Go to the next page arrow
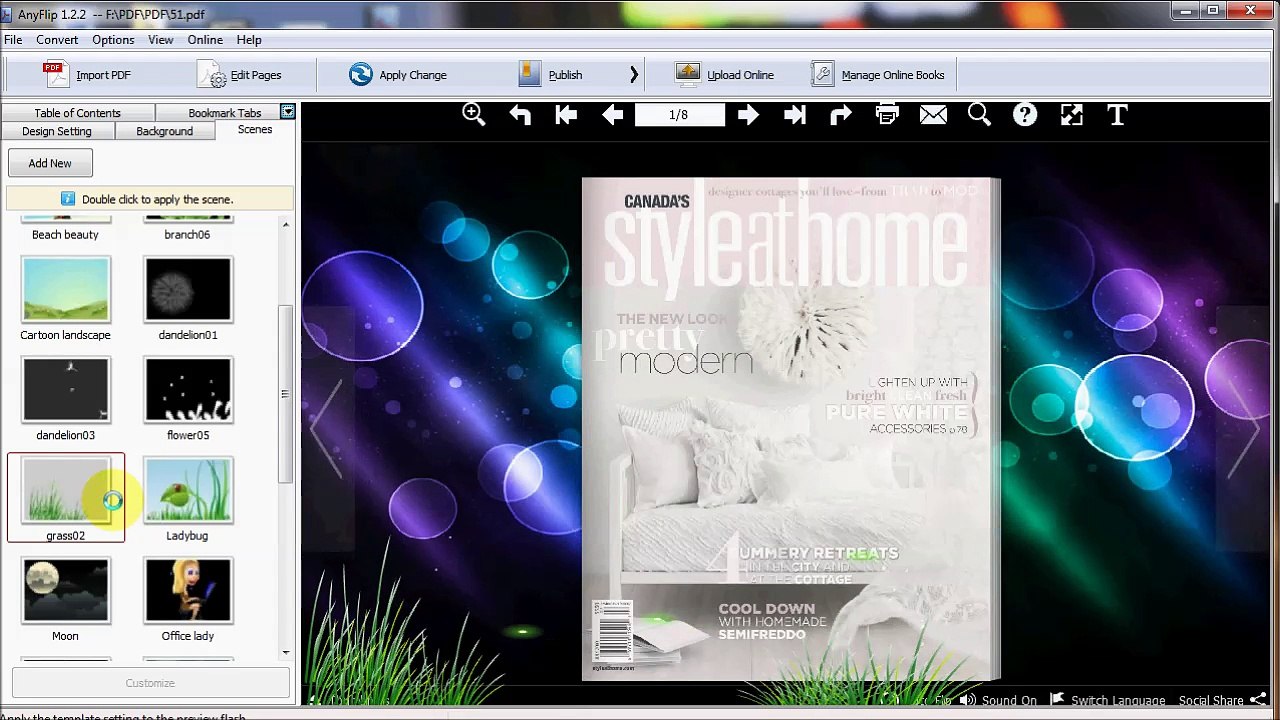 (x=748, y=115)
